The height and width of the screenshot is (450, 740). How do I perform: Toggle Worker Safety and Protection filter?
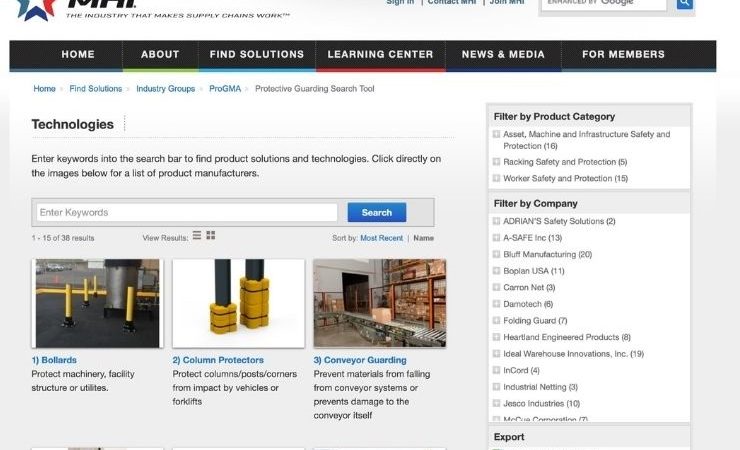[496, 178]
